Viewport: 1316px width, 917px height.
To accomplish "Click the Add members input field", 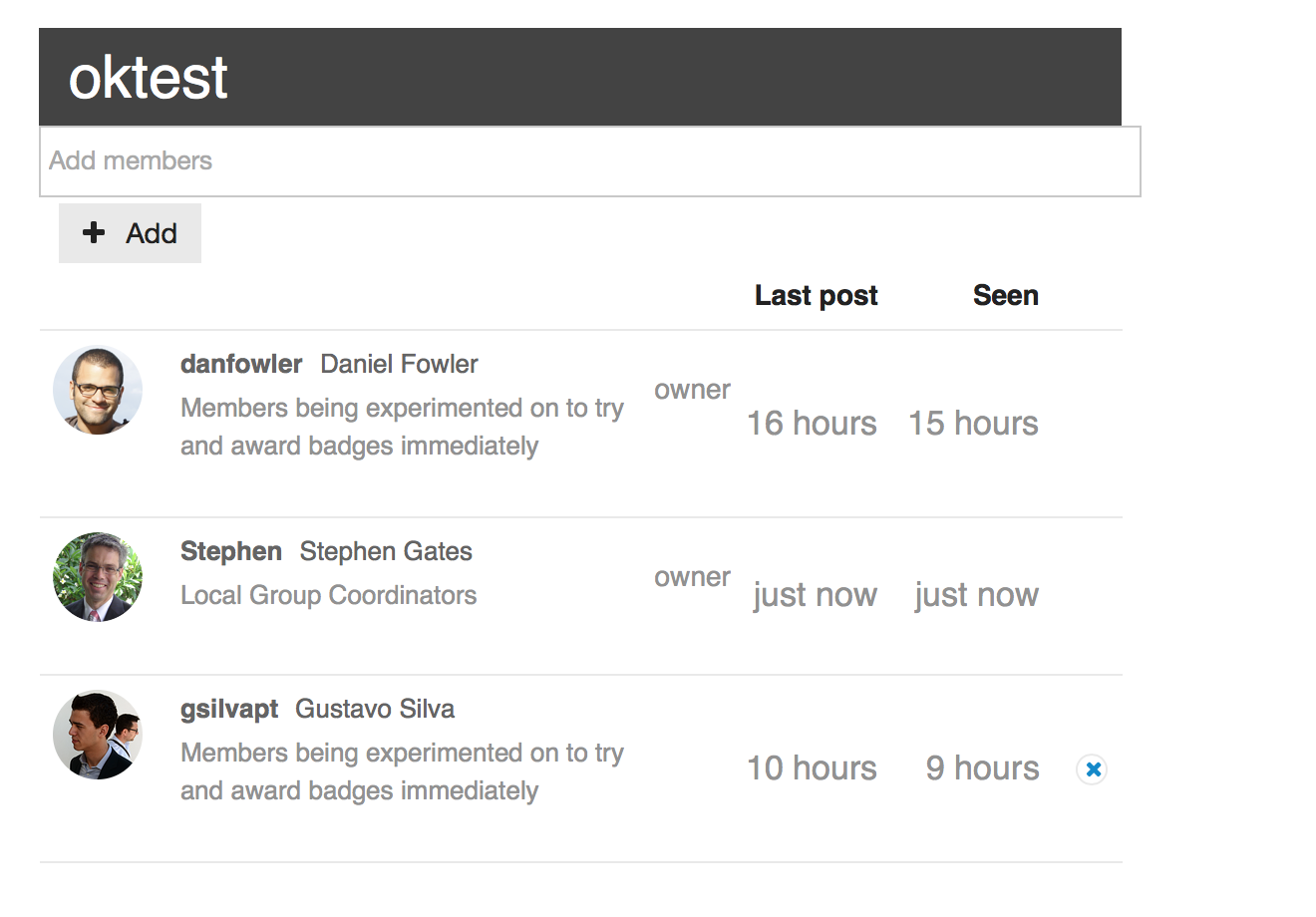I will click(x=588, y=161).
